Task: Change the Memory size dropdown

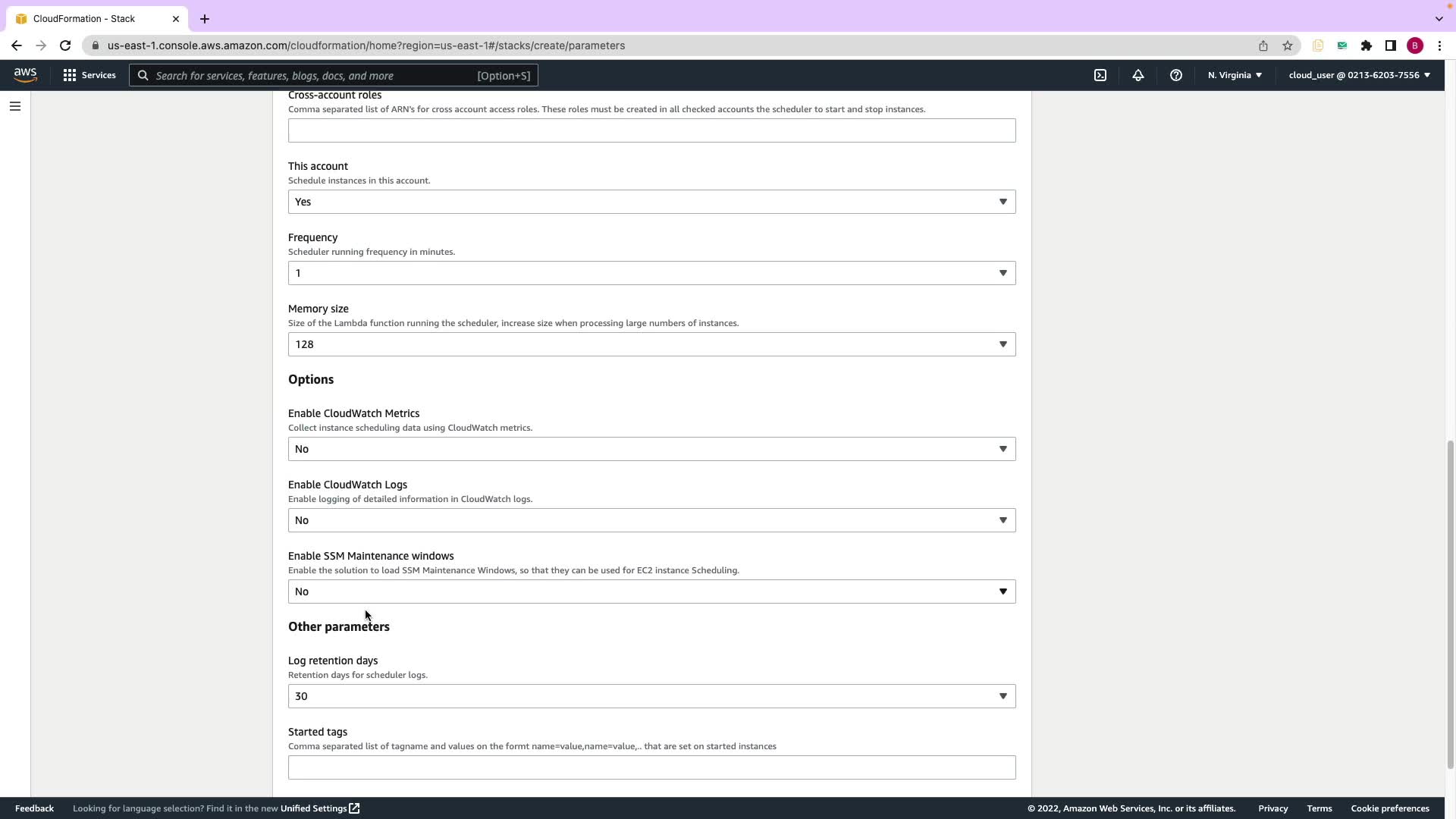Action: [651, 344]
